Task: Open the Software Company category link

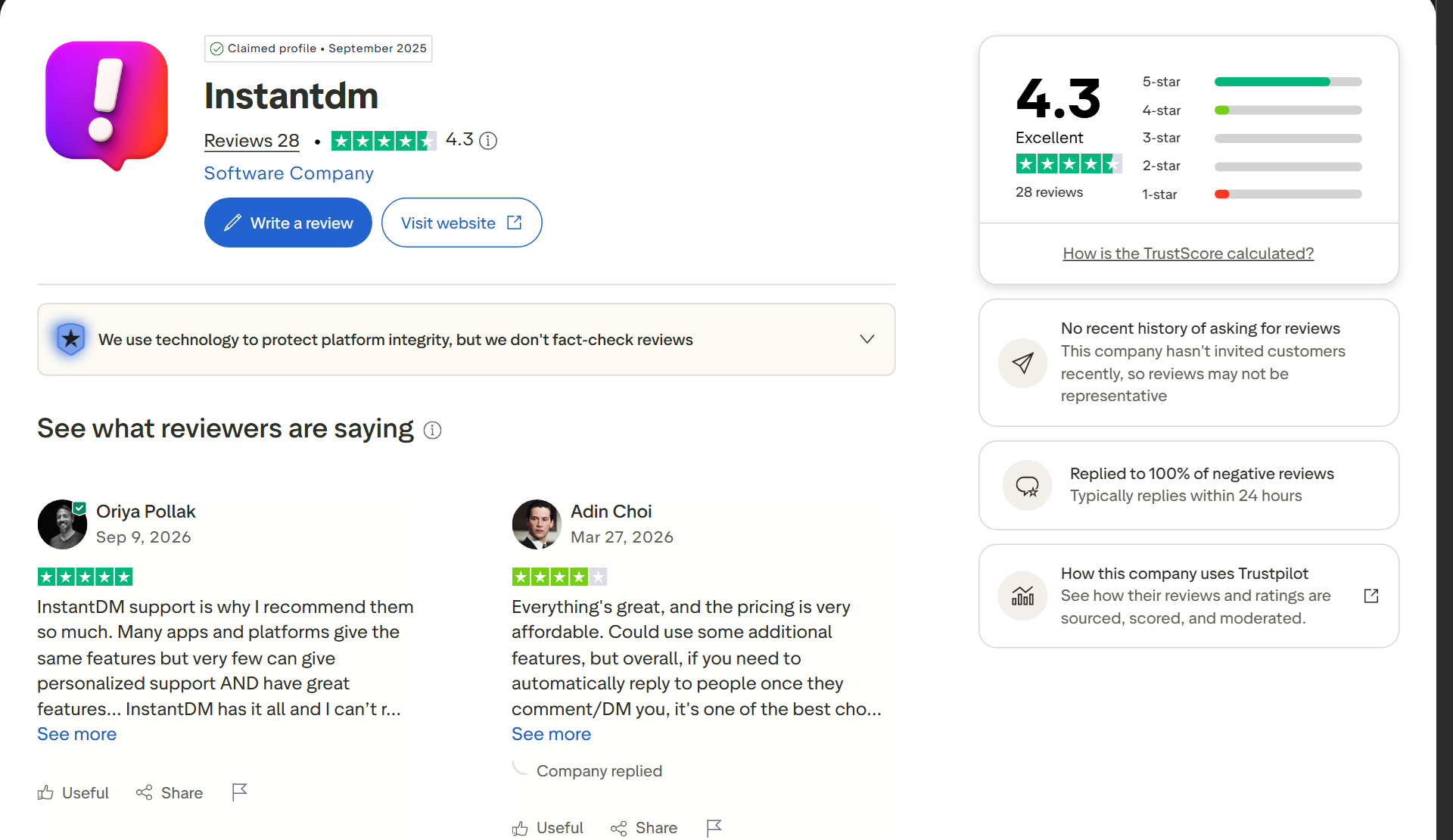Action: click(289, 173)
